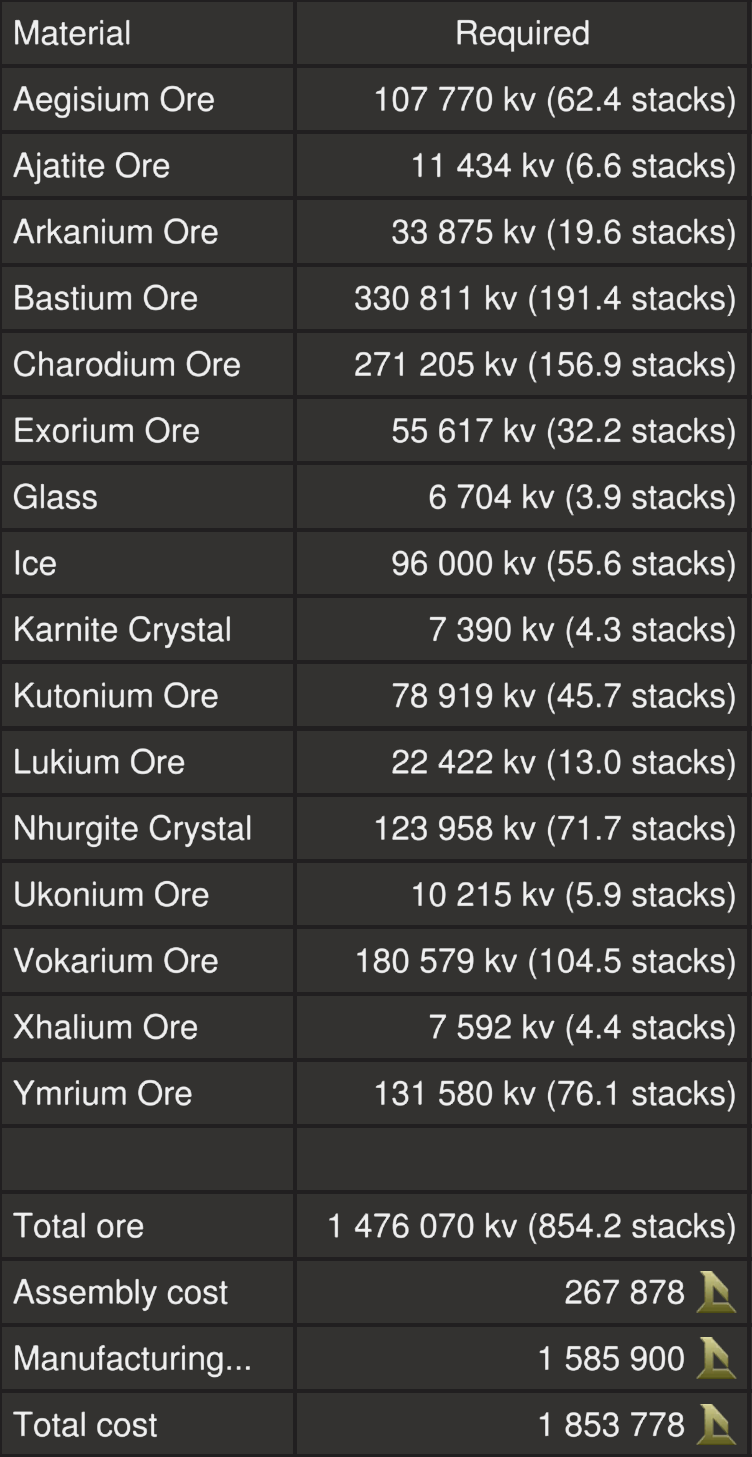Image resolution: width=752 pixels, height=1457 pixels.
Task: Select Bastium Ore material name
Action: pos(105,298)
